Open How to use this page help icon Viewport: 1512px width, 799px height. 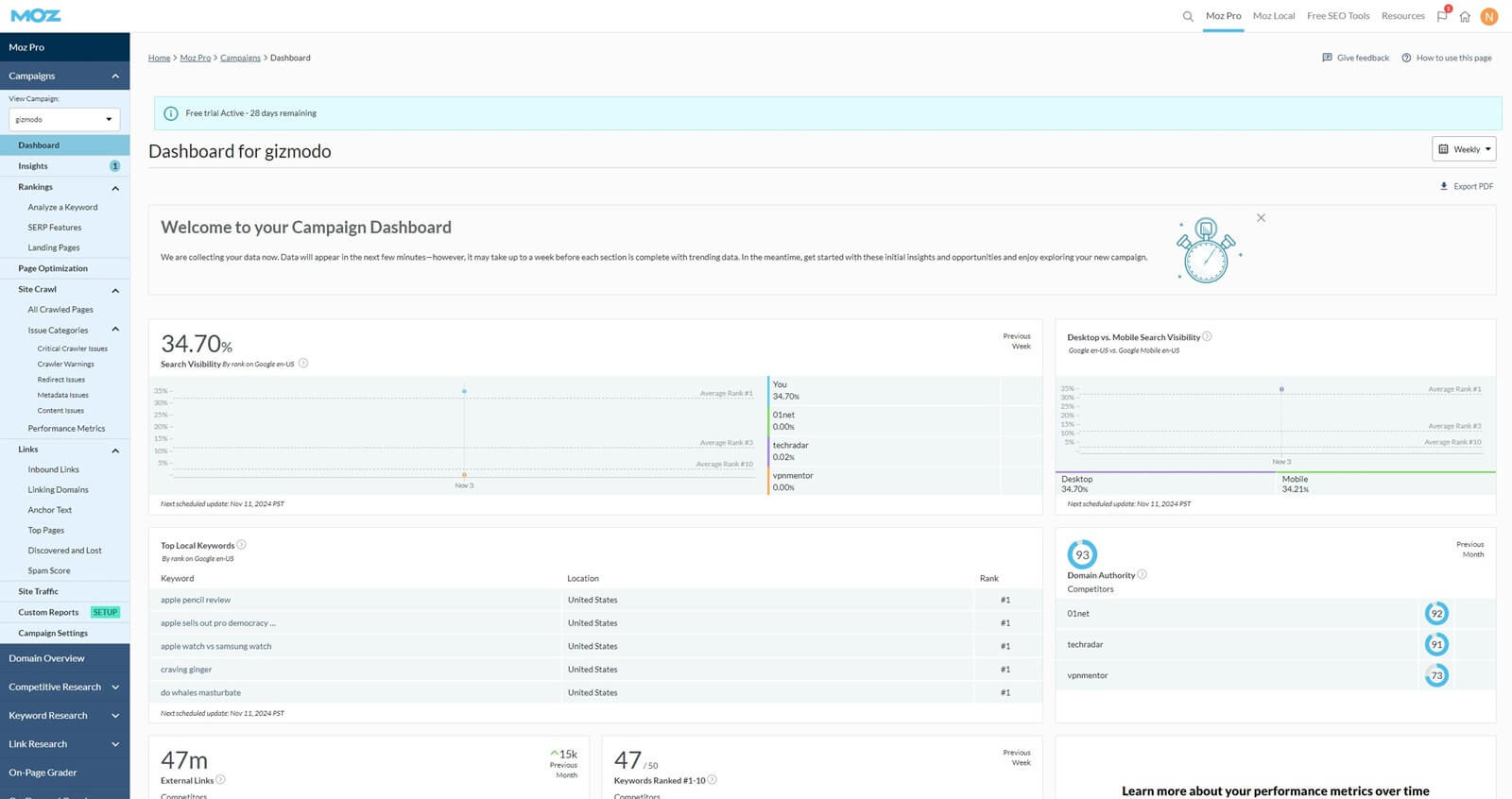pyautogui.click(x=1406, y=58)
